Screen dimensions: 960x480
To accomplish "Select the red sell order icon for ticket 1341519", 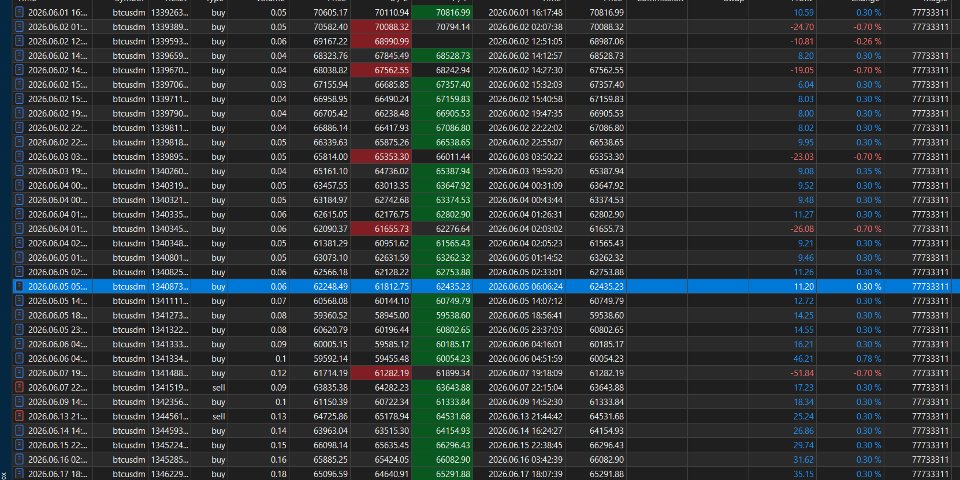I will (19, 387).
